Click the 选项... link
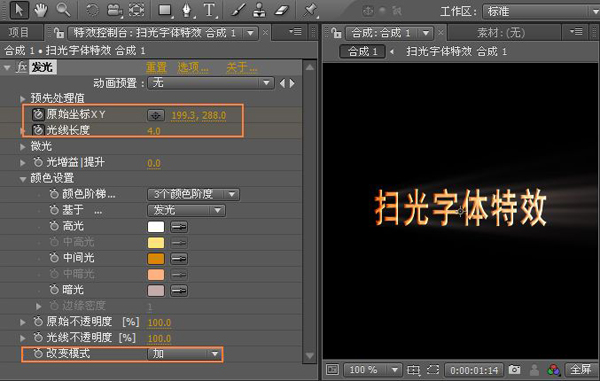Image resolution: width=600 pixels, height=381 pixels. click(x=193, y=68)
